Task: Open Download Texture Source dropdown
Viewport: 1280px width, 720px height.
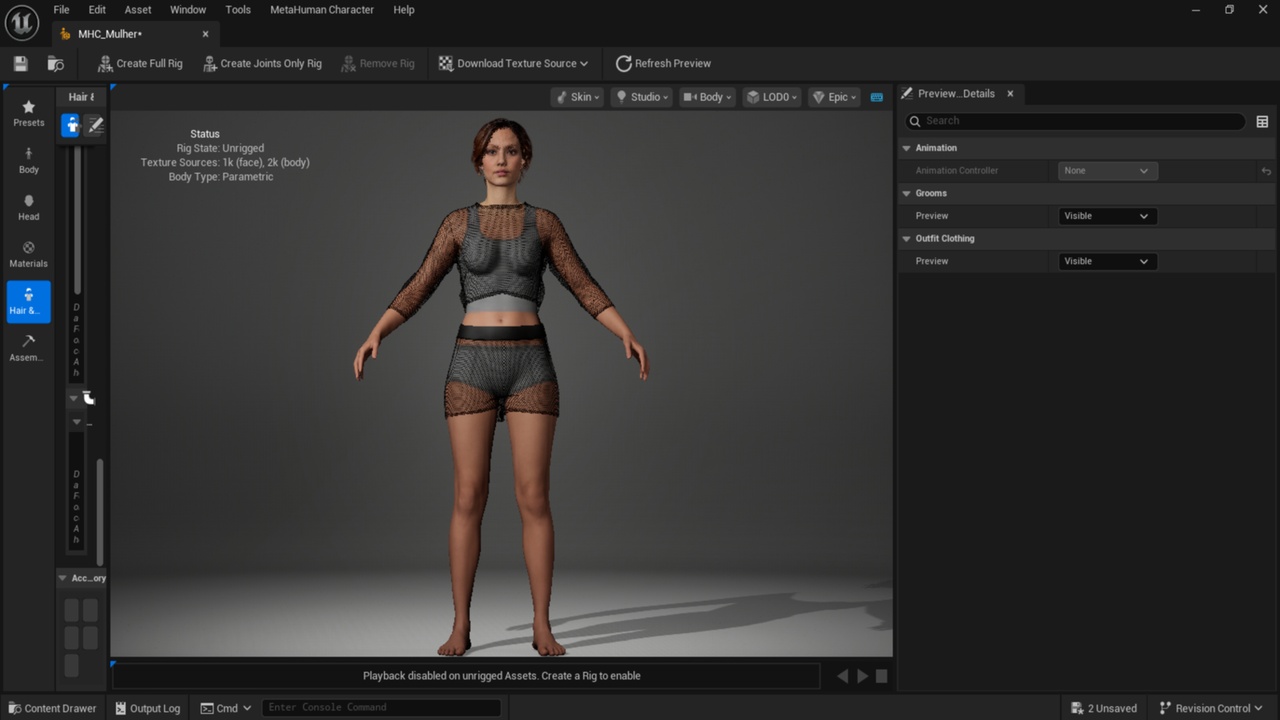Action: (513, 63)
